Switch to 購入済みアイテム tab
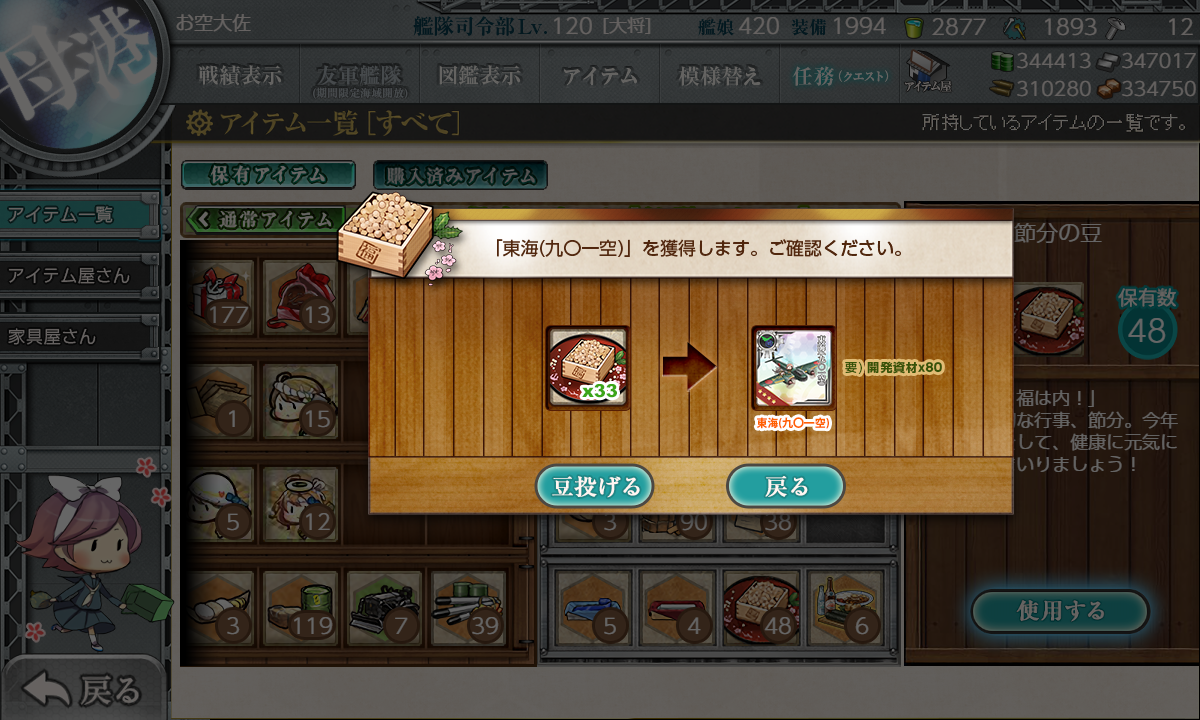Screen dimensions: 1200x720 [x=460, y=176]
